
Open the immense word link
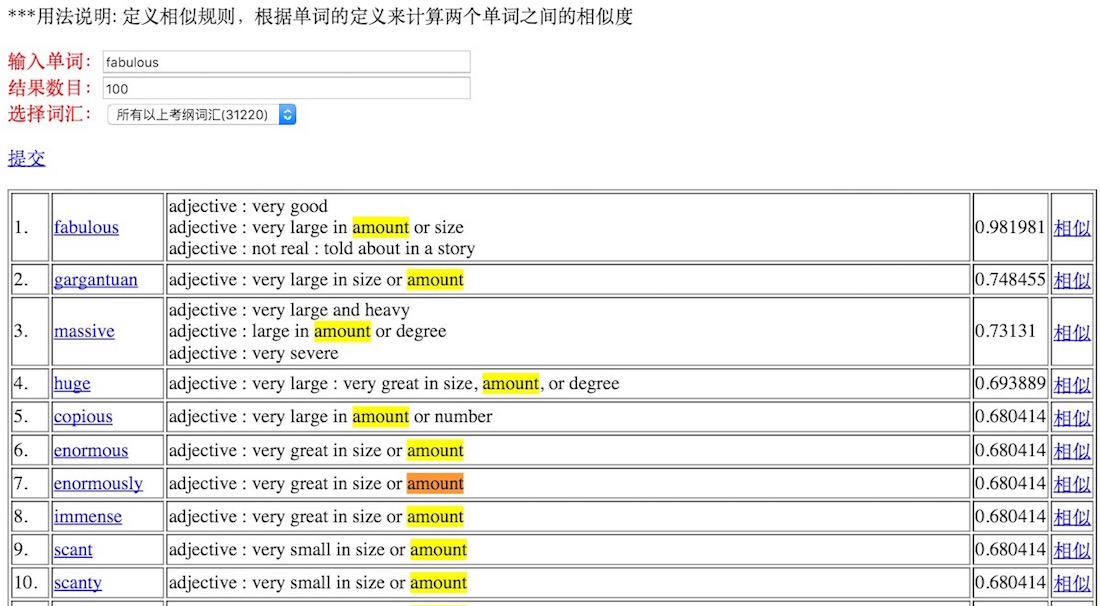(x=88, y=517)
